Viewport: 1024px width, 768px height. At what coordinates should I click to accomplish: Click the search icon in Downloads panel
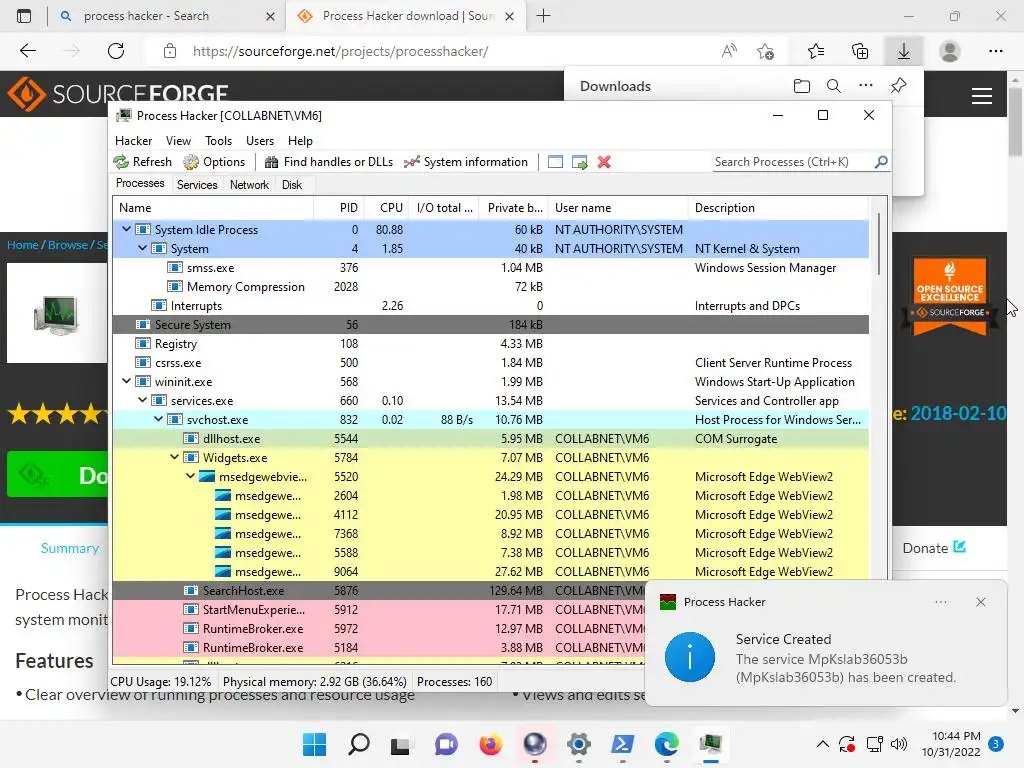click(x=833, y=86)
